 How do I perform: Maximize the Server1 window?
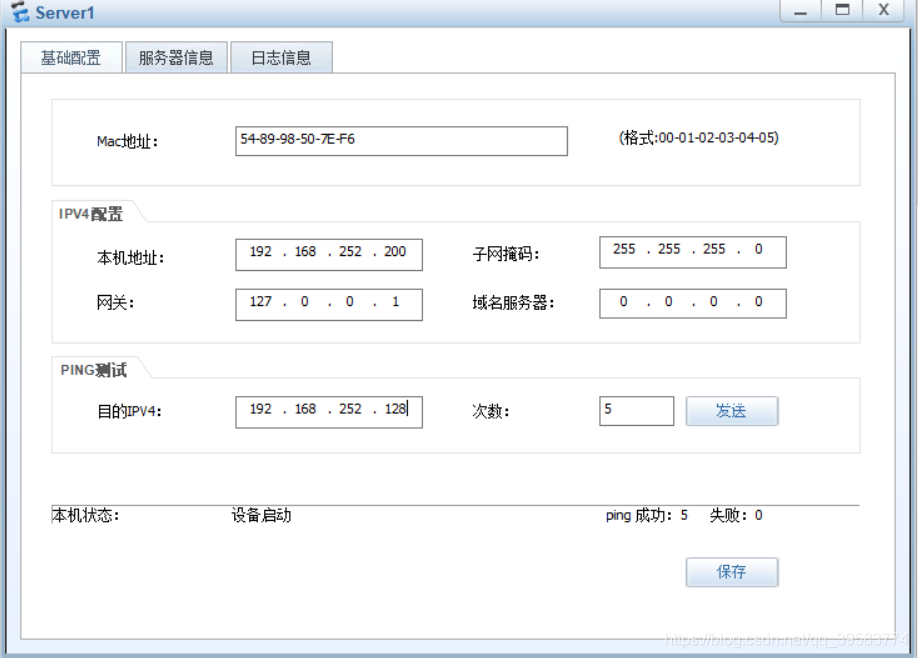point(842,10)
